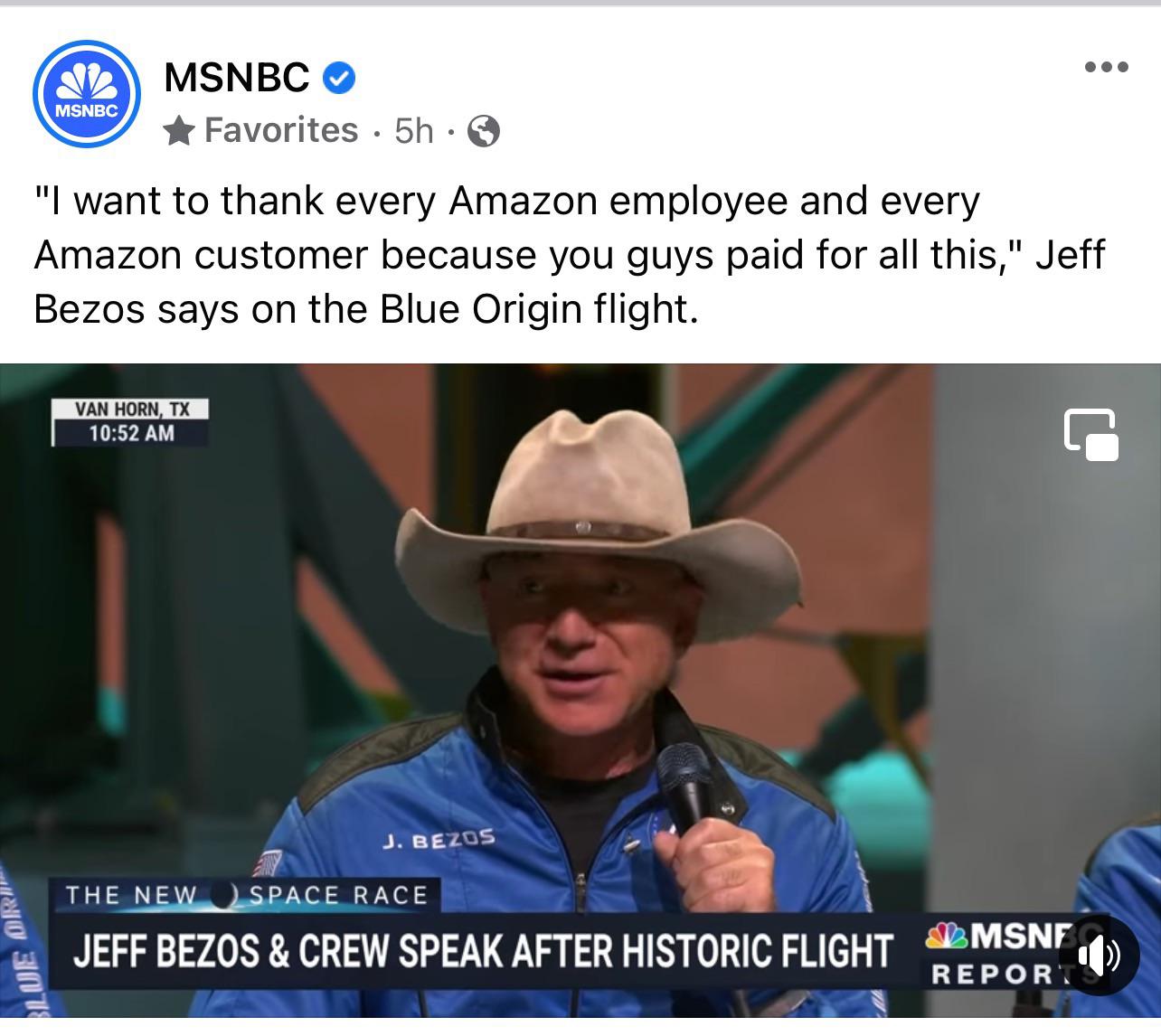Viewport: 1161px width, 1036px height.
Task: Click the globe public audience icon
Action: 484,132
